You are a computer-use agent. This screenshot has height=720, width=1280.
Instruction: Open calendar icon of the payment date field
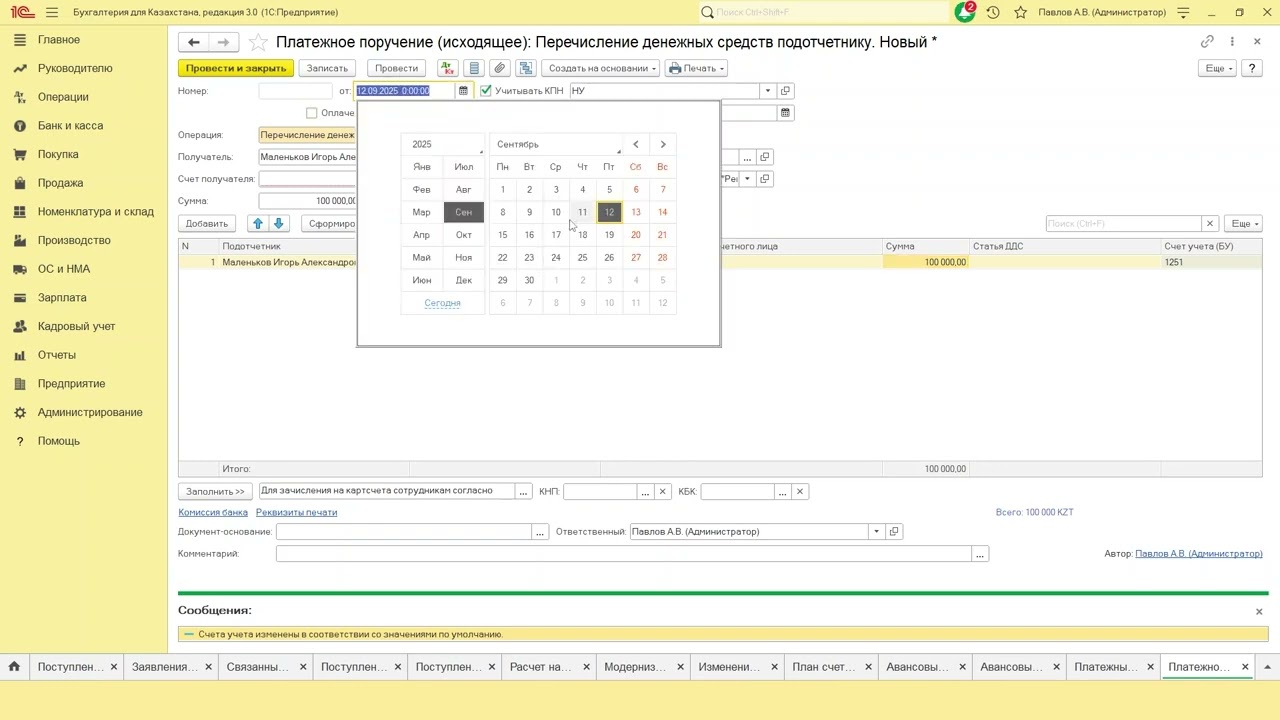(785, 113)
